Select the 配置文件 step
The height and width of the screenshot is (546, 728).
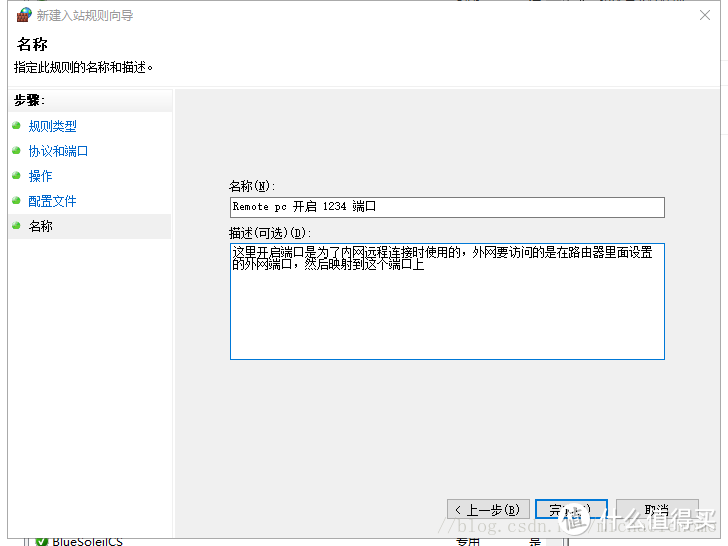(x=52, y=201)
